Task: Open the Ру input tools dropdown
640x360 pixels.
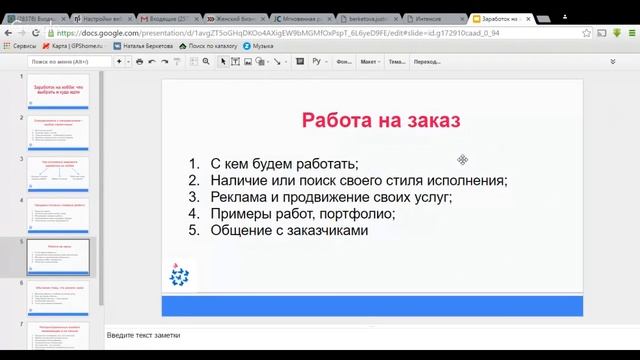Action: (x=320, y=62)
